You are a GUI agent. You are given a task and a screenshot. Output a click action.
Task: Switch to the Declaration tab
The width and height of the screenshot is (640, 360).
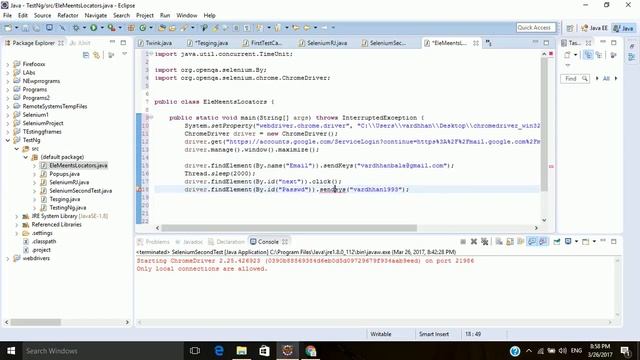pos(227,242)
